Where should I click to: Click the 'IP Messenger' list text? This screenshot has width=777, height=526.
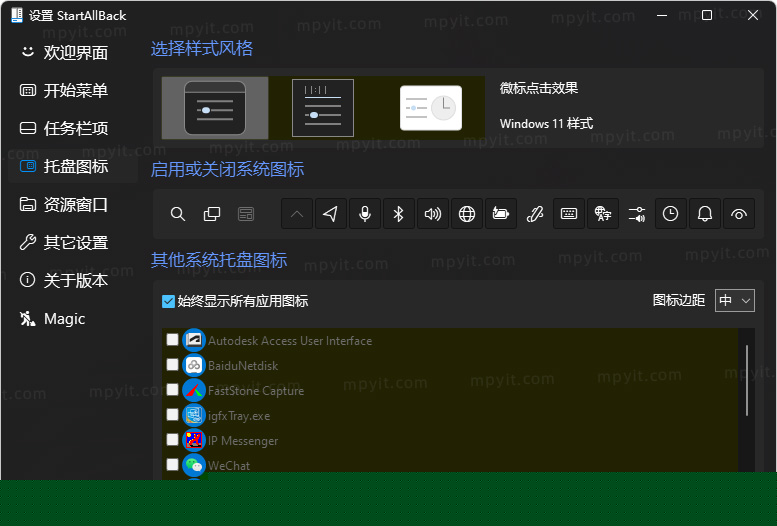point(243,441)
